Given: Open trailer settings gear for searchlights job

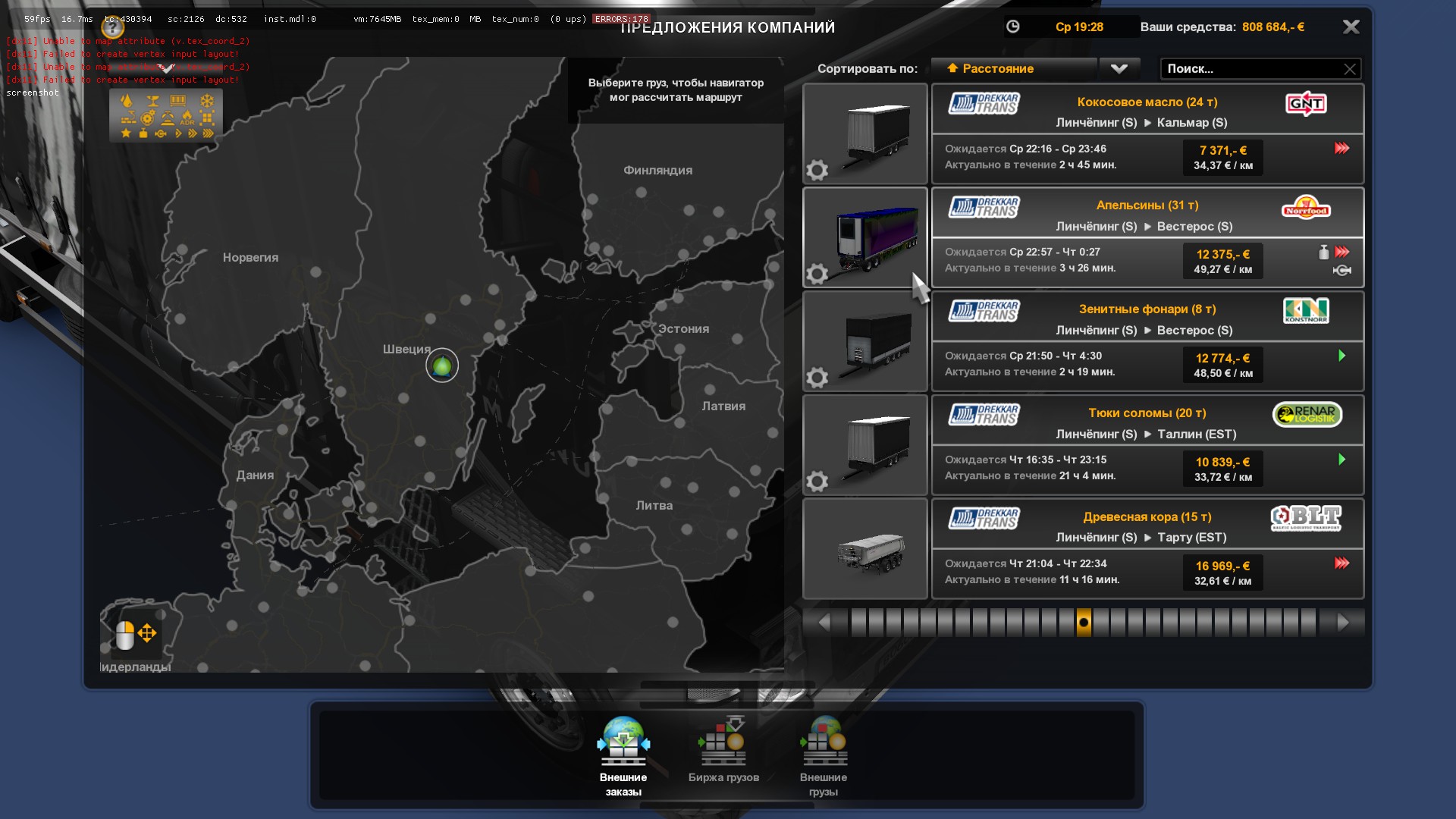Looking at the screenshot, I should click(817, 378).
